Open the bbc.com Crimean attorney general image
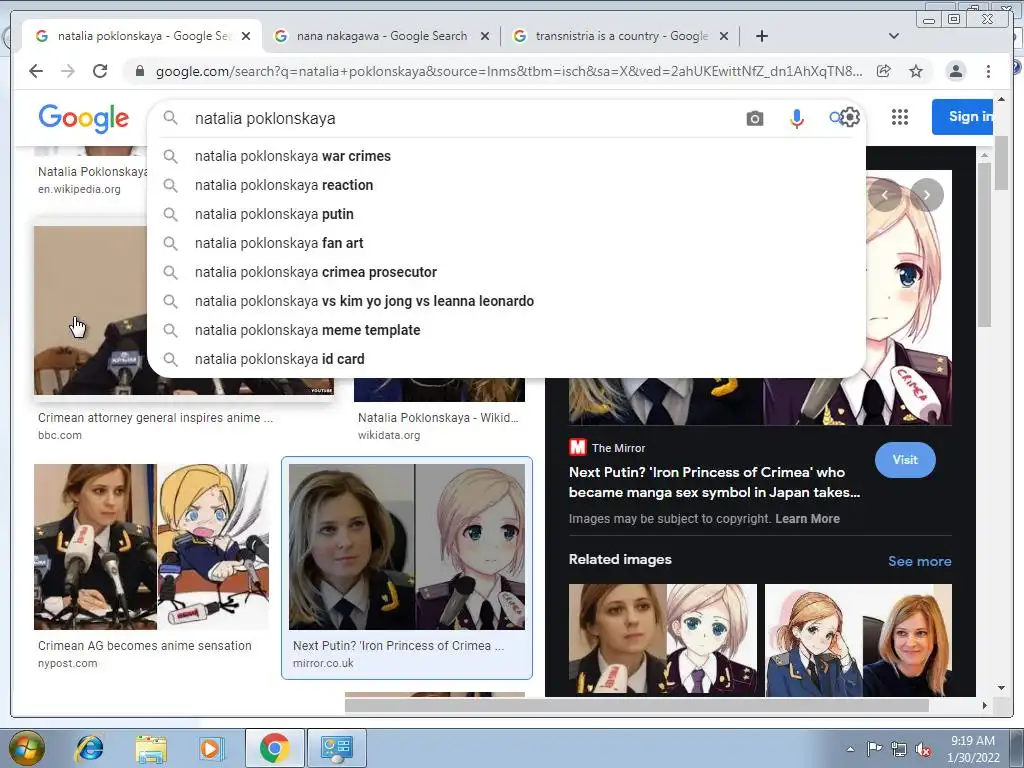Screen dimensions: 1024x768 pyautogui.click(x=91, y=310)
